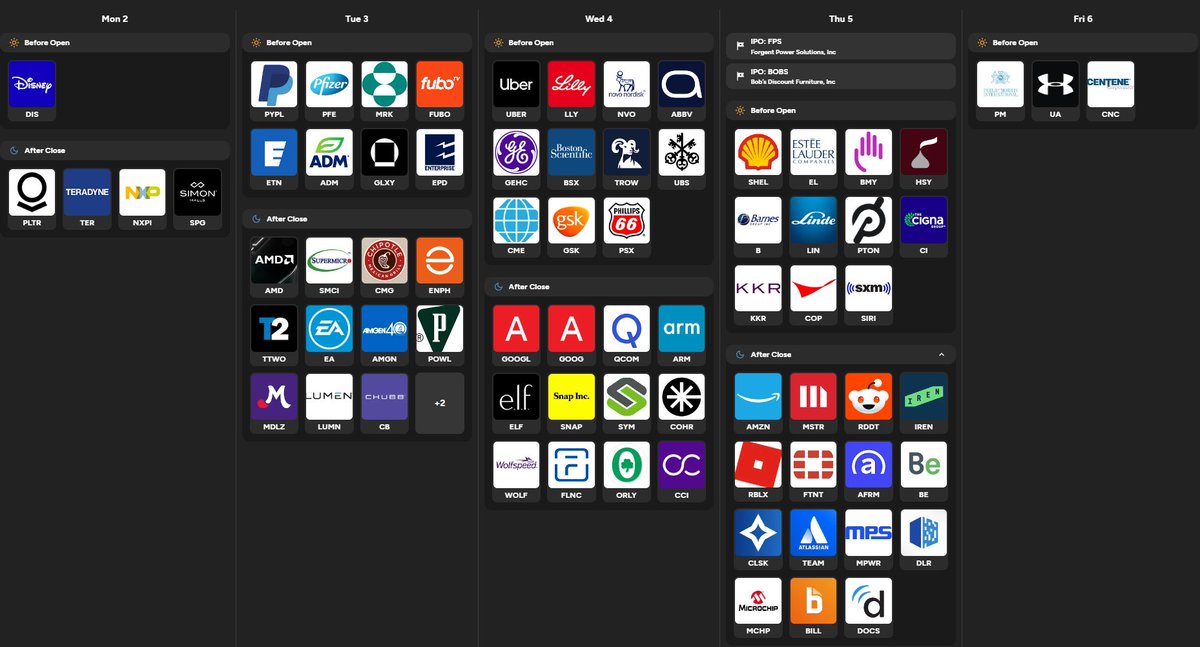This screenshot has height=647, width=1200.
Task: Select the Mon 2 day header
Action: point(115,19)
